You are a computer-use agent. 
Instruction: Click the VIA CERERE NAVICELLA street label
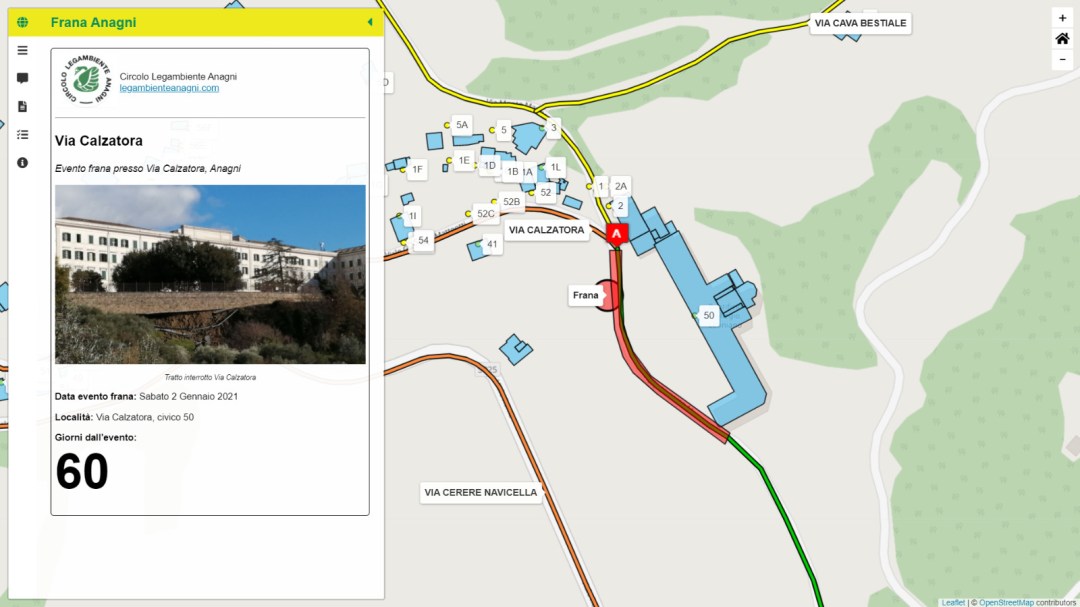tap(481, 492)
